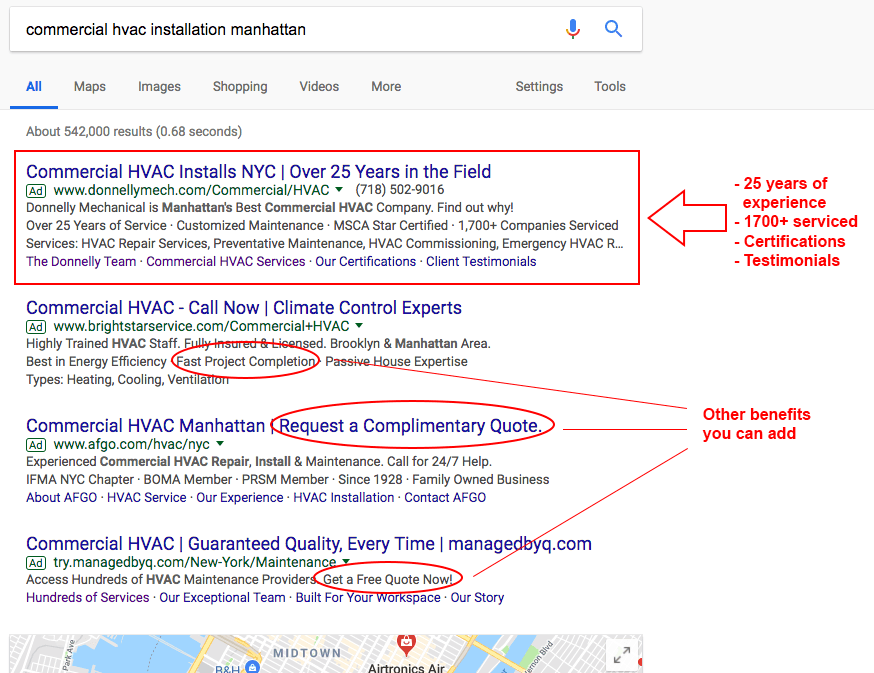The image size is (874, 673).
Task: Click Hundreds of Services sitelink
Action: 88,598
